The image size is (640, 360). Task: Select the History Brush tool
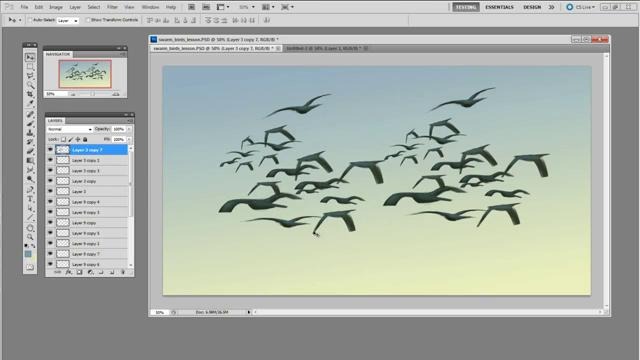coord(30,142)
